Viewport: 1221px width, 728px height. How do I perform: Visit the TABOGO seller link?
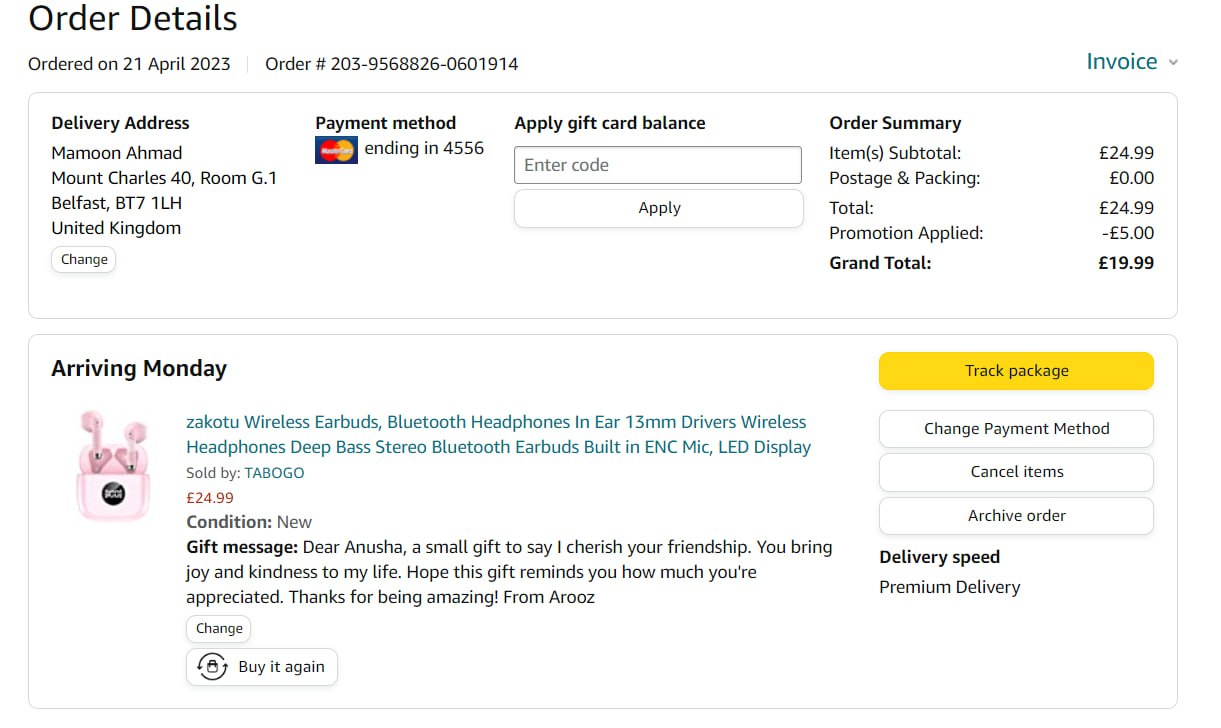coord(274,473)
